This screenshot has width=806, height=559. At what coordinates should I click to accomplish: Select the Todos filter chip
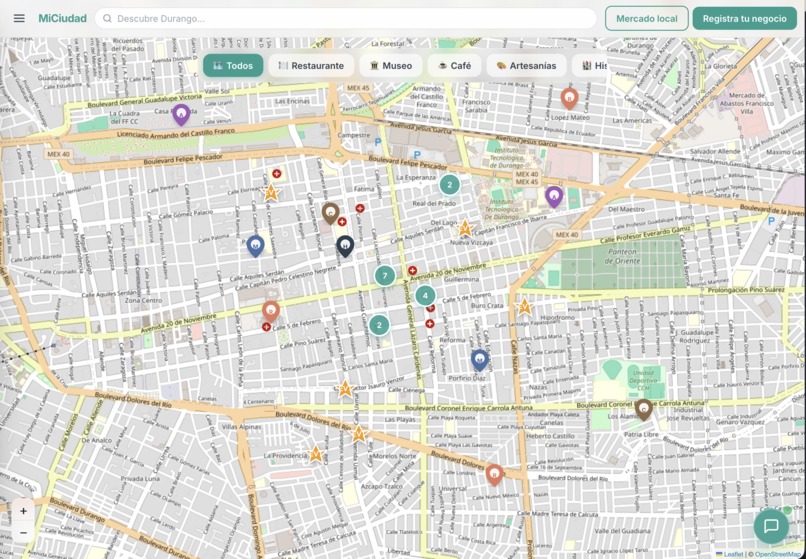[x=233, y=66]
